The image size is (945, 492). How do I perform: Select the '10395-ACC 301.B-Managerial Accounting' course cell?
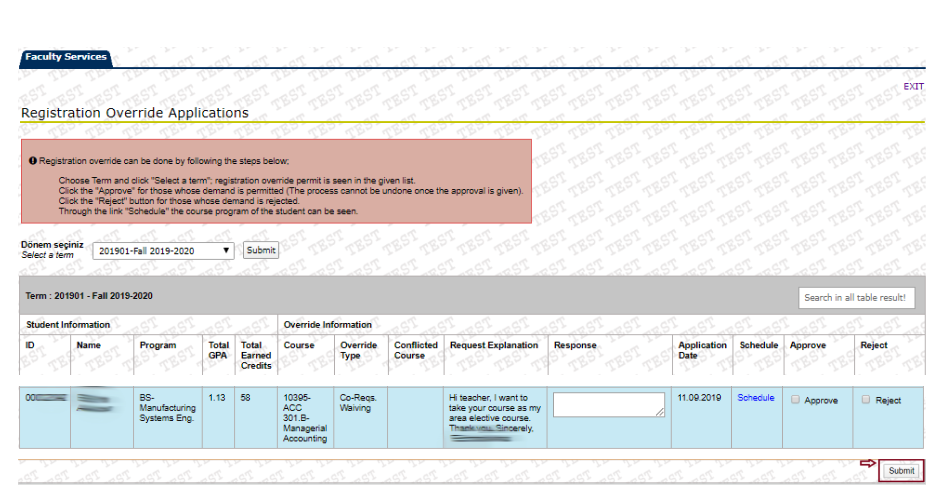(305, 418)
